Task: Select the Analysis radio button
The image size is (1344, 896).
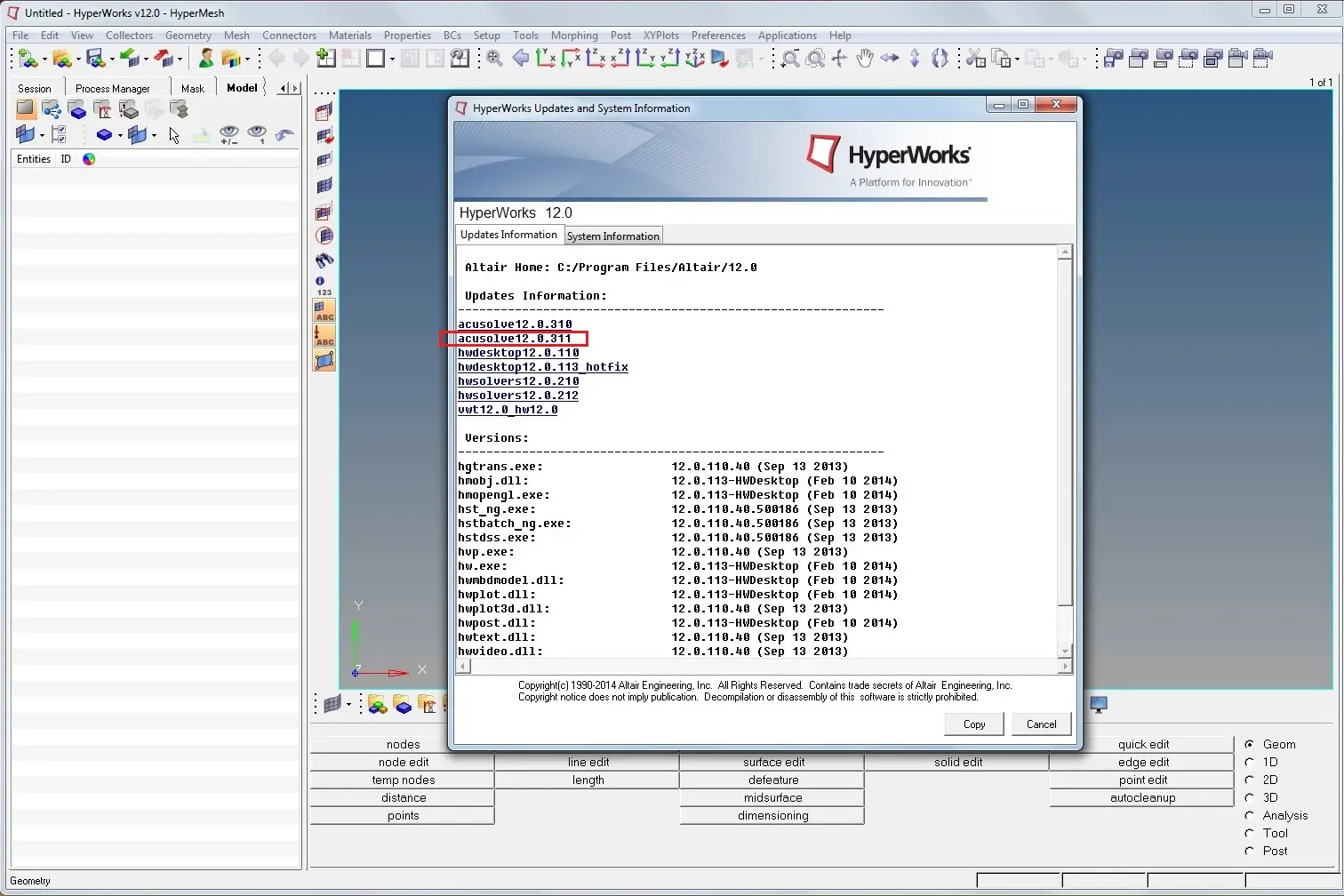Action: point(1250,815)
